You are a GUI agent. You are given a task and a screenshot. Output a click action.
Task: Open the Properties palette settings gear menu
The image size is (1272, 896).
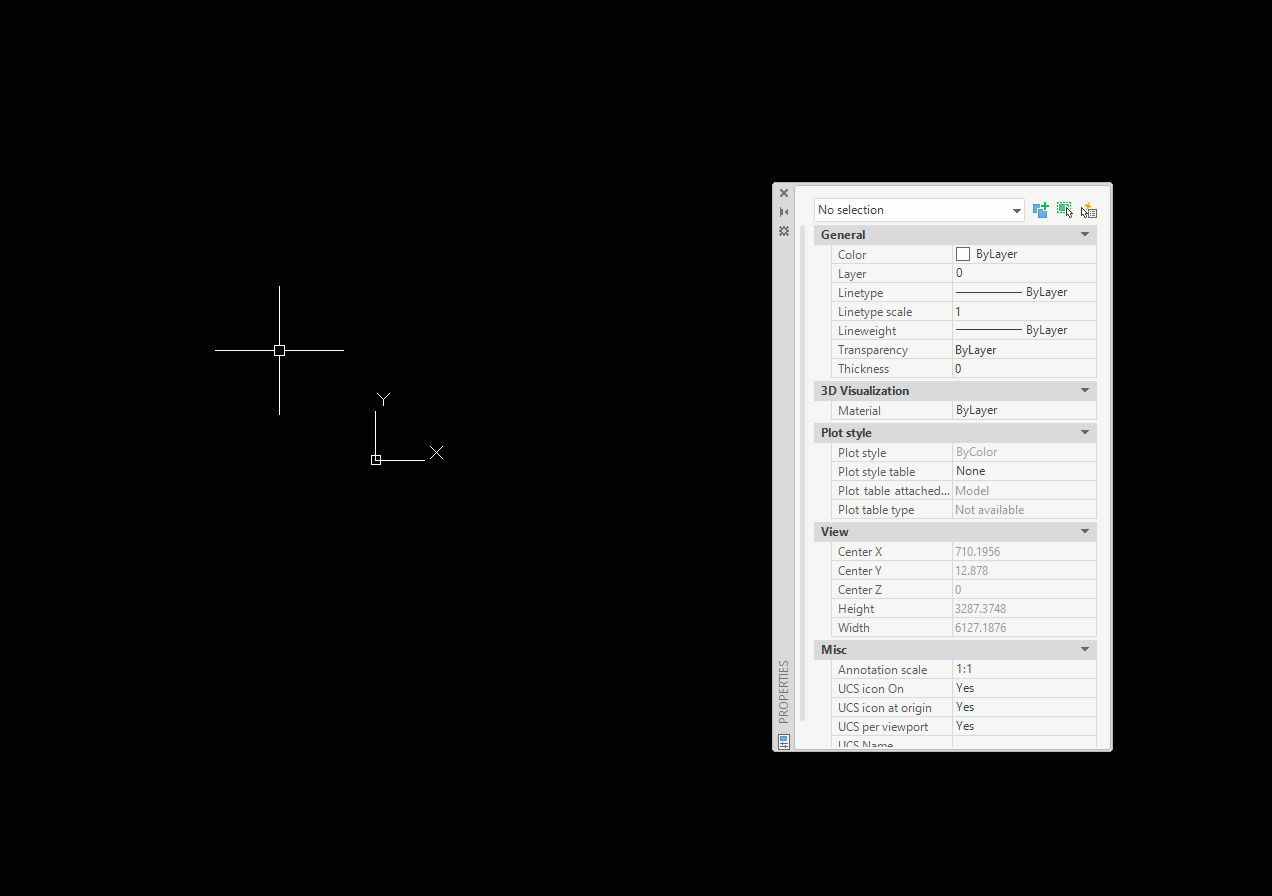point(784,231)
